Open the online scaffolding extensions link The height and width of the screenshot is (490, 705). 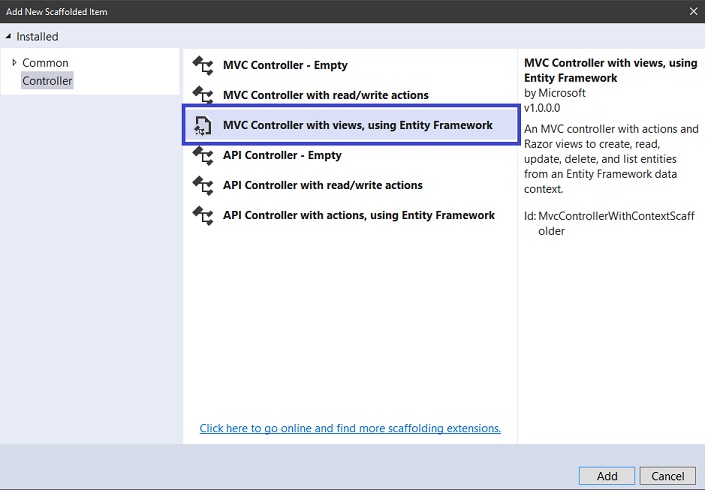350,428
